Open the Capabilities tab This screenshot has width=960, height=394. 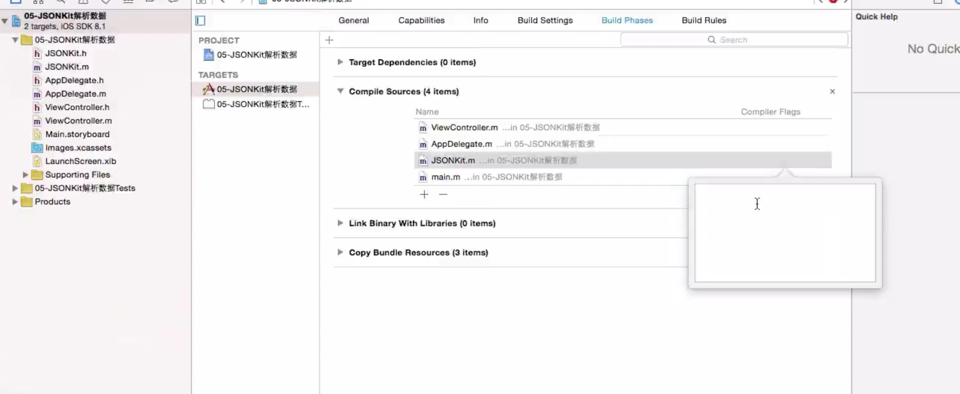421,21
